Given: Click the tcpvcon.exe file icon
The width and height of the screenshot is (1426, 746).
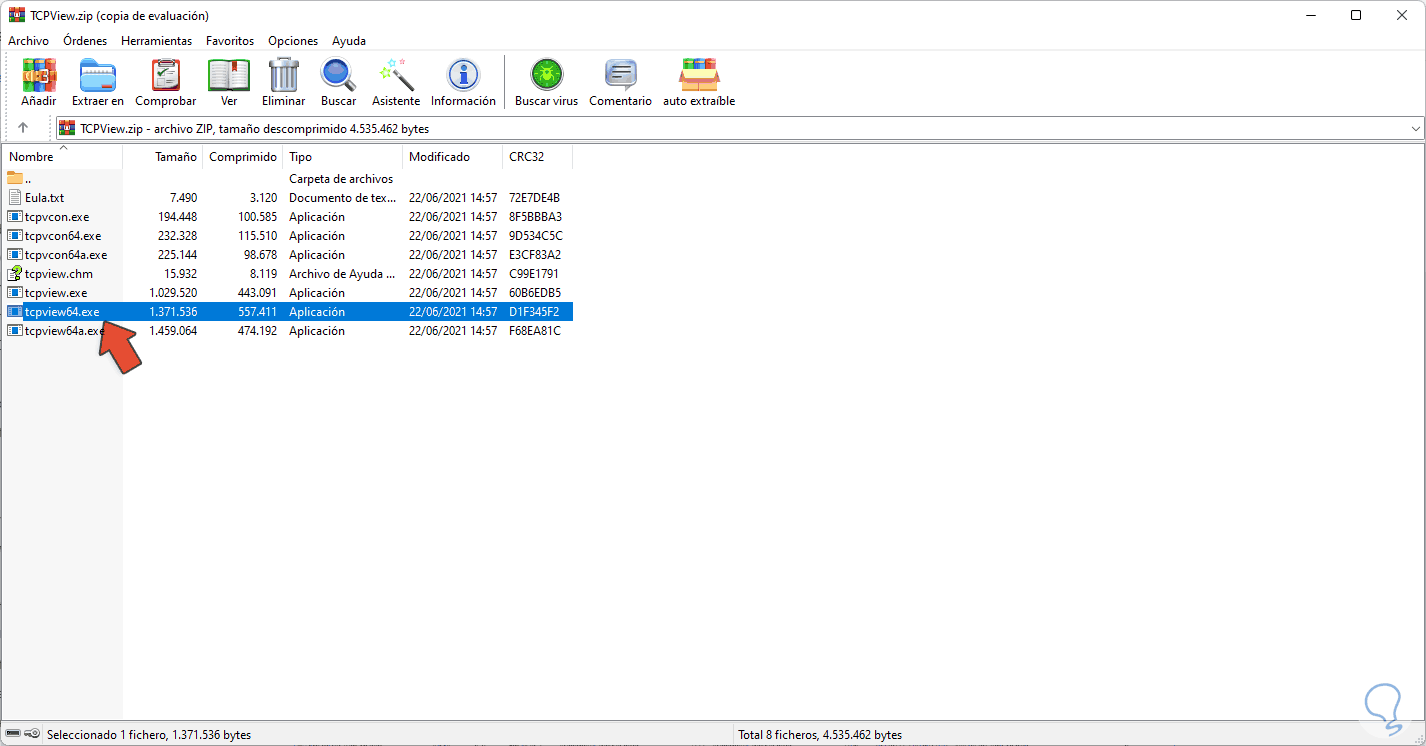Looking at the screenshot, I should pyautogui.click(x=15, y=217).
